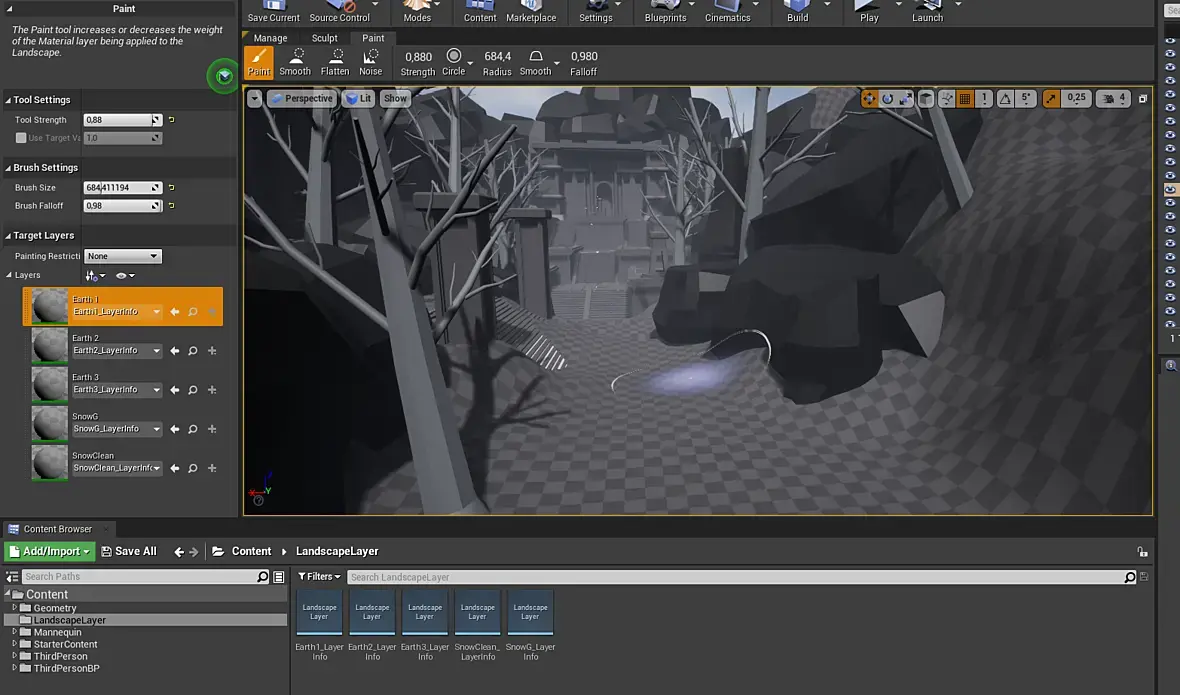Open the Earth1_LayerInfo layer dropdown
Image resolution: width=1180 pixels, height=695 pixels.
[116, 312]
